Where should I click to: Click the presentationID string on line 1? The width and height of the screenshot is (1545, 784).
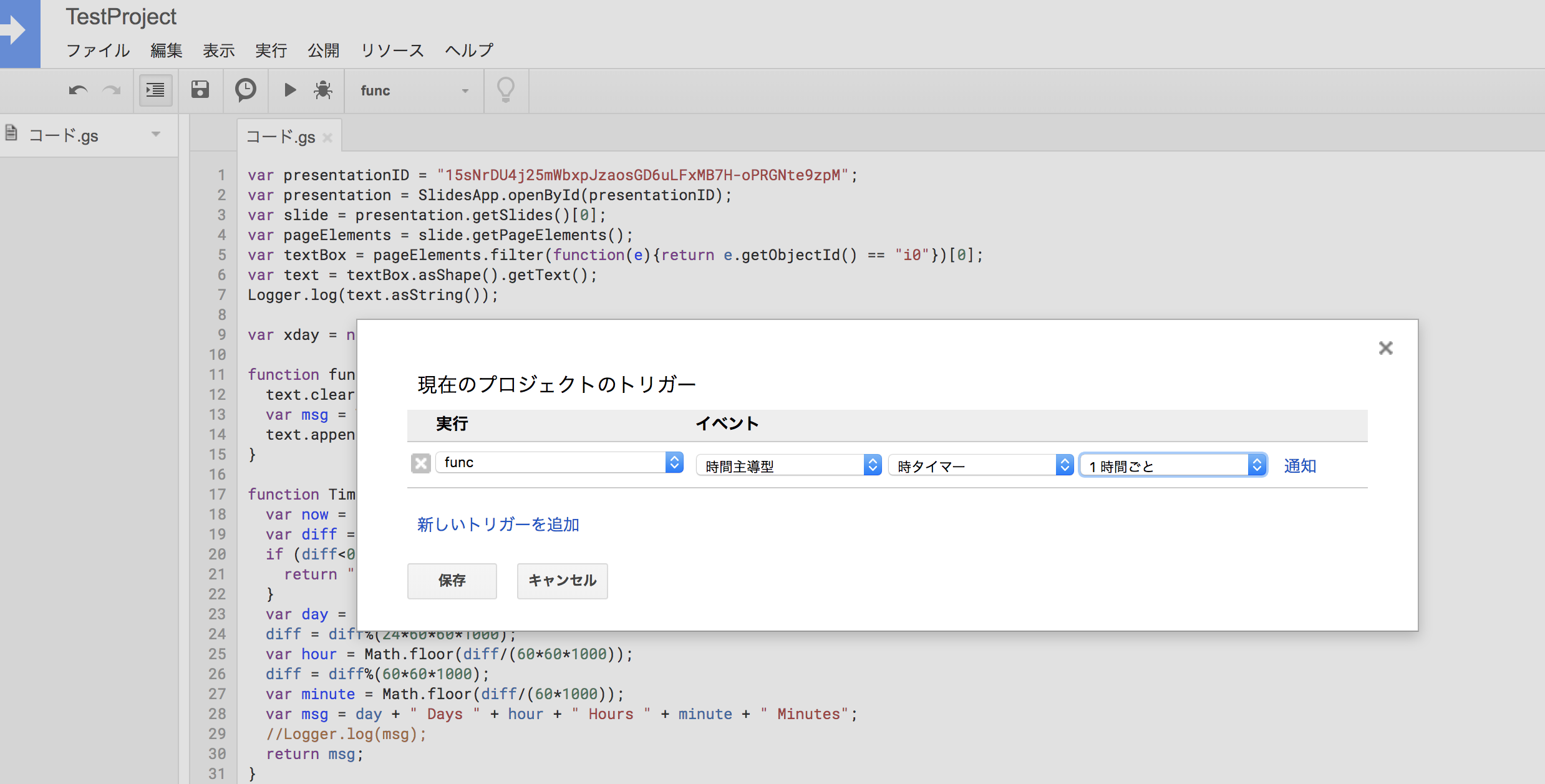point(642,175)
